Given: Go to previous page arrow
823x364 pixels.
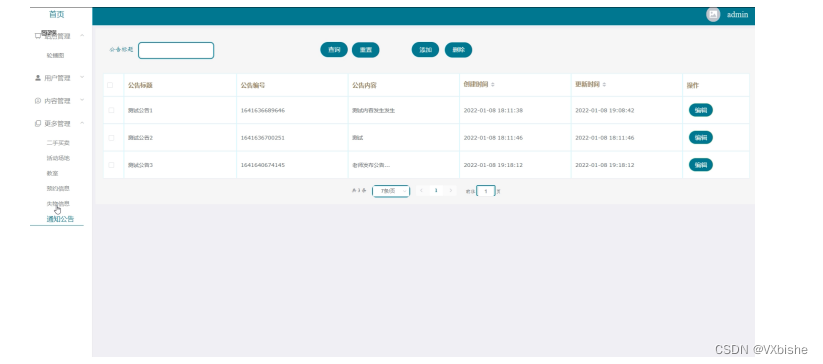Looking at the screenshot, I should click(421, 191).
